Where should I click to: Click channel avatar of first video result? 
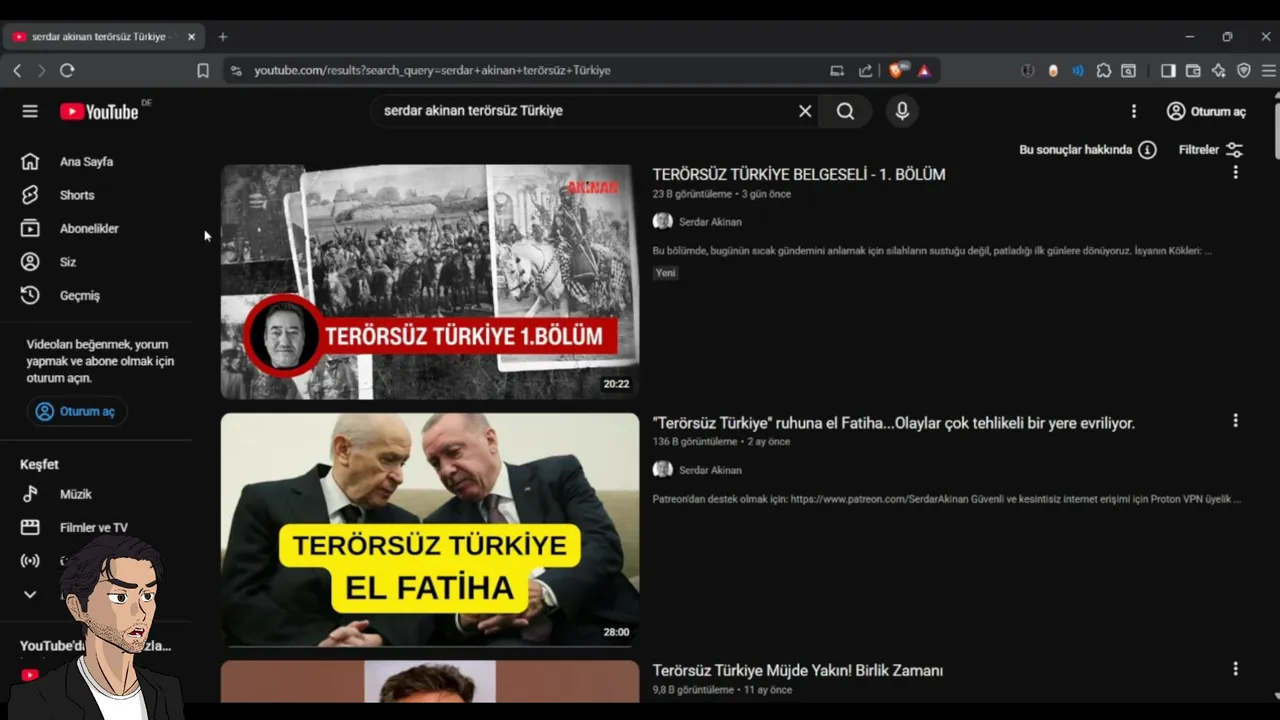tap(663, 221)
